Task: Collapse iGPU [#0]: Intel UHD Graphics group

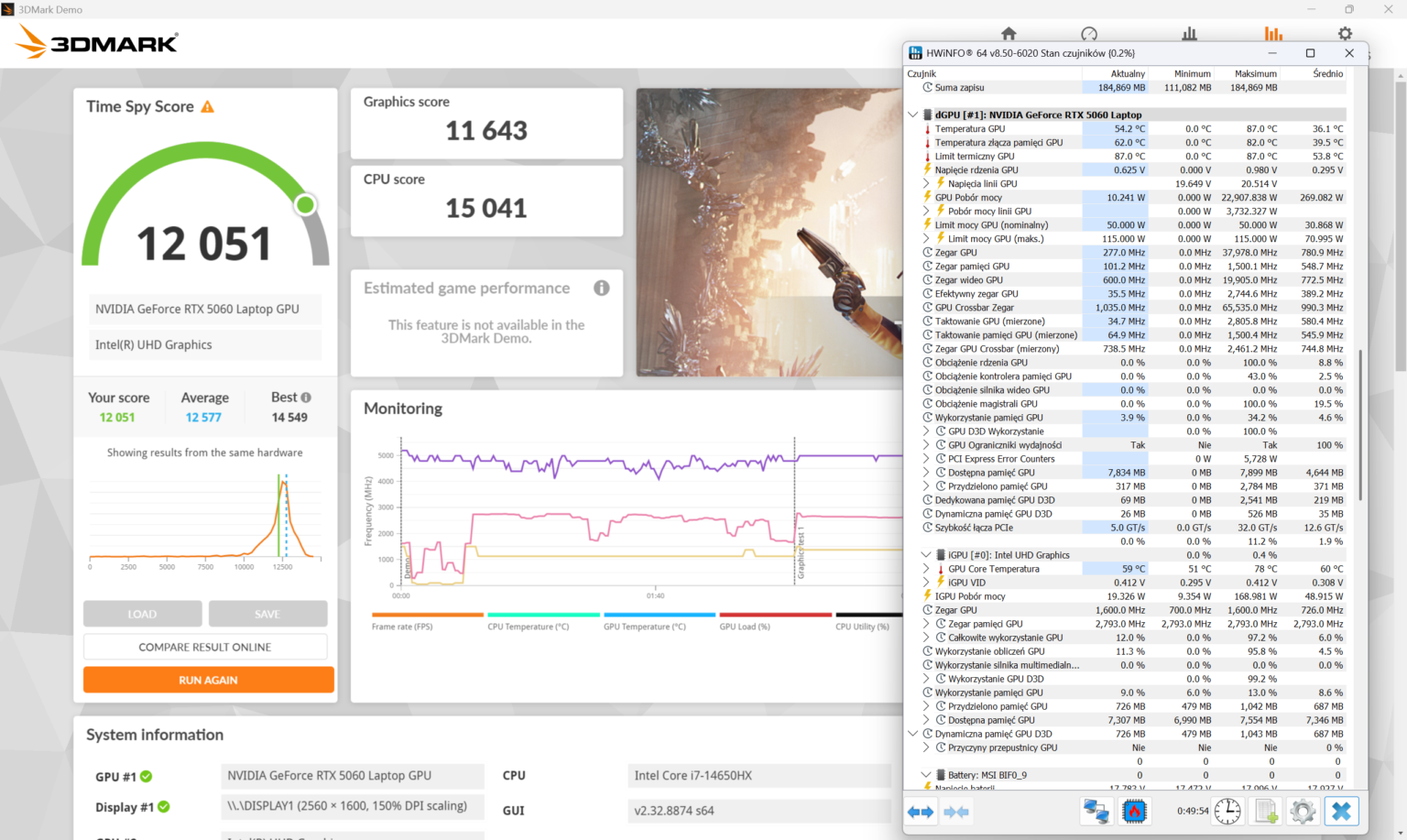Action: [925, 555]
